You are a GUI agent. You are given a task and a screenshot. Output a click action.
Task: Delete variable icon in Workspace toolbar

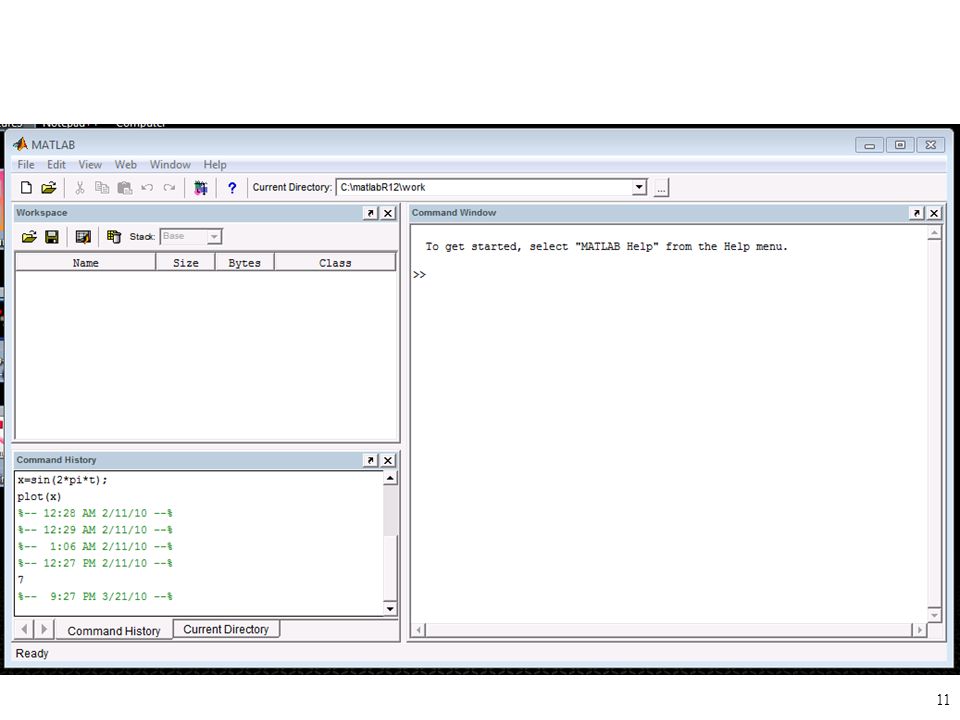click(114, 237)
